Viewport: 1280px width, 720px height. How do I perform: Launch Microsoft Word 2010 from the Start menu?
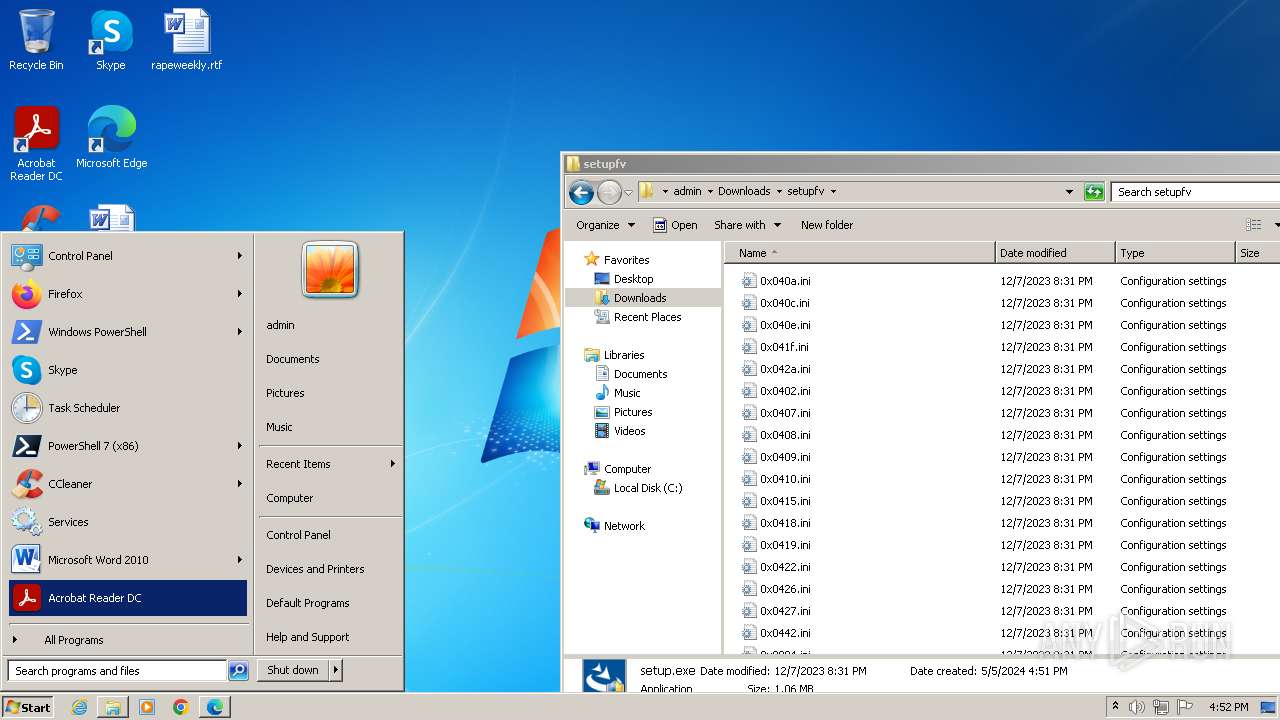pos(127,560)
